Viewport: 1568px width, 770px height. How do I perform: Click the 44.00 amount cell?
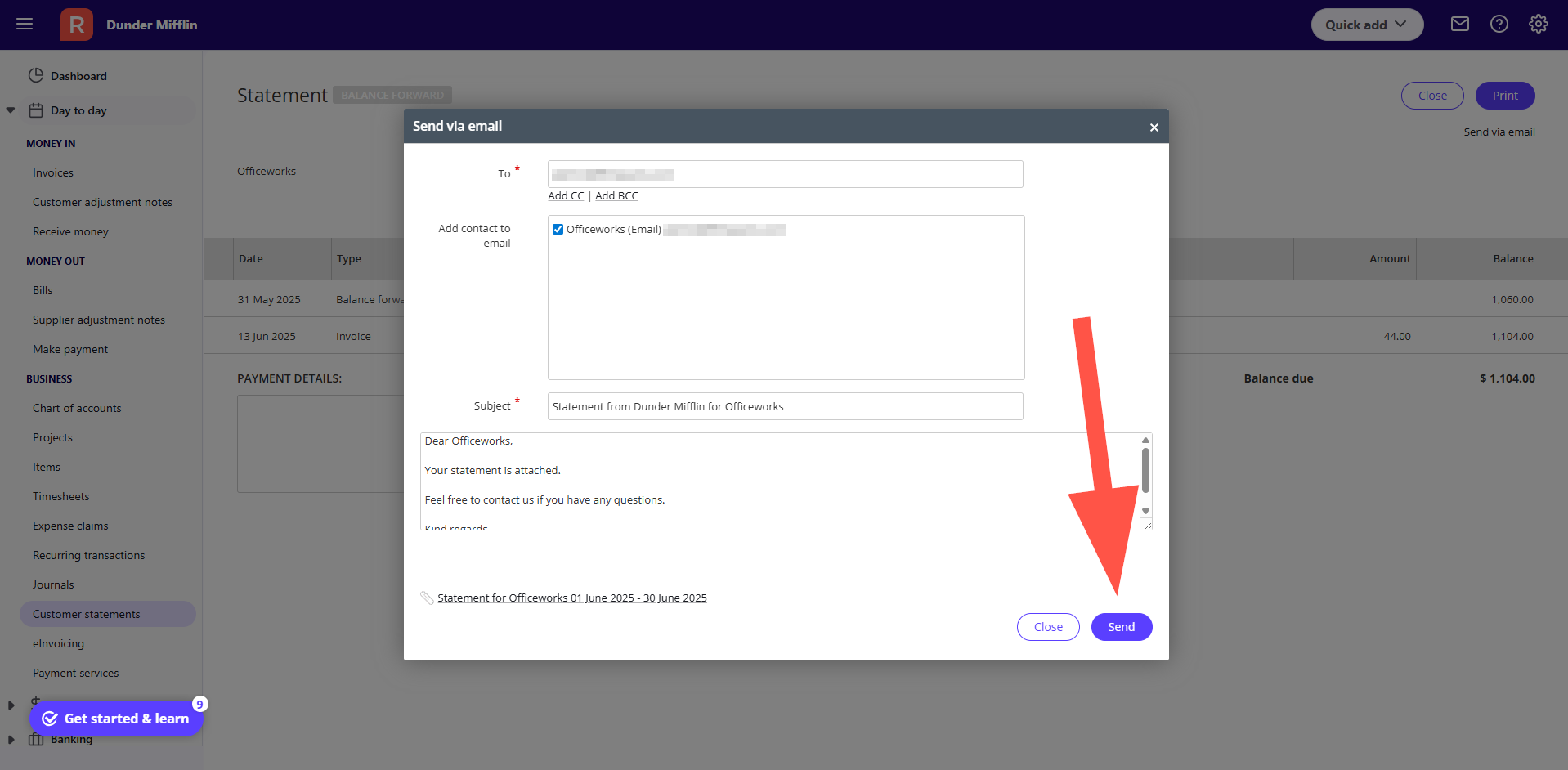[x=1397, y=336]
